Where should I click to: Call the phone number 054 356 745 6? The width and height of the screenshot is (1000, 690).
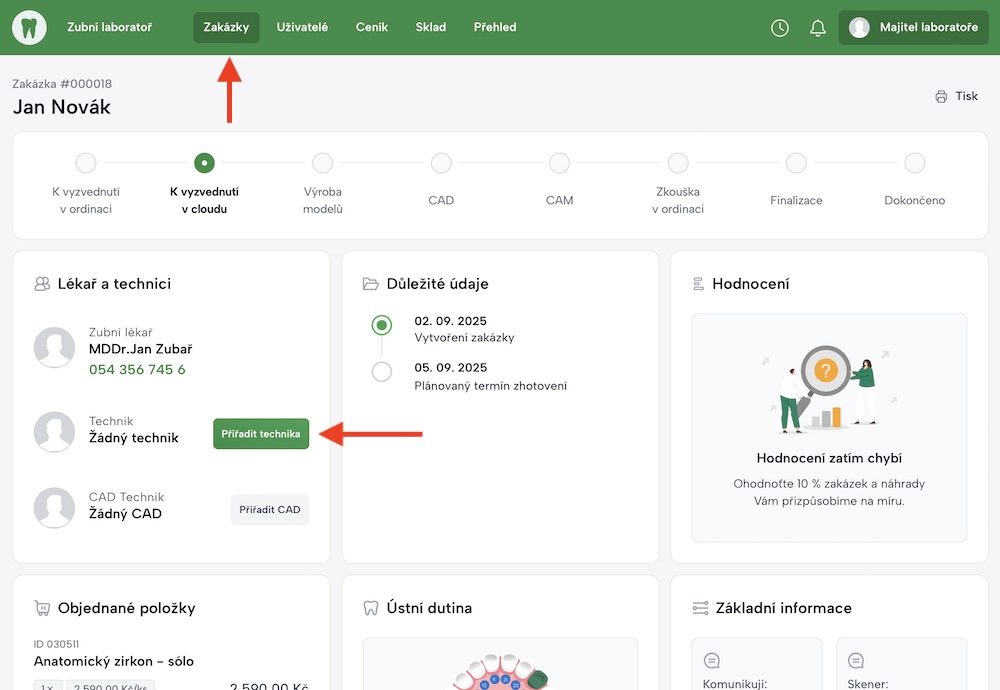[137, 370]
